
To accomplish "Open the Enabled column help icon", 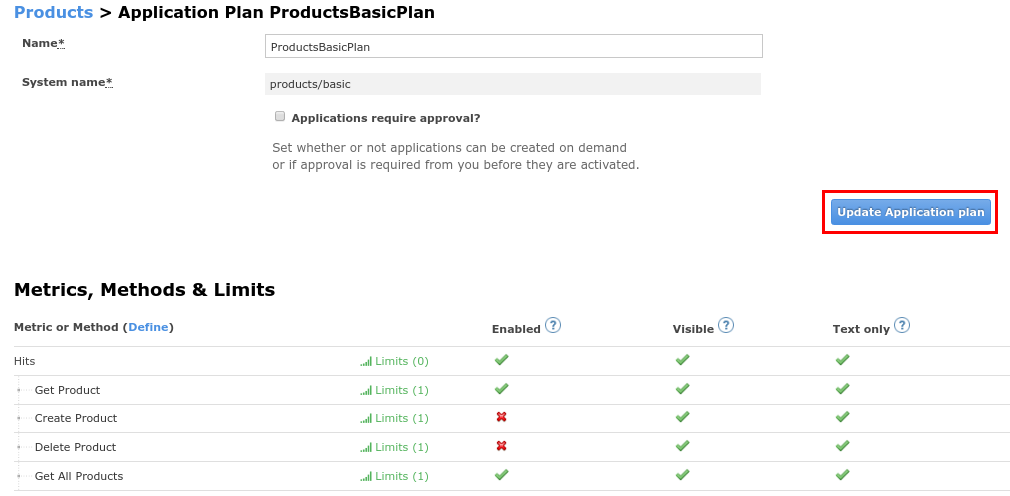I will (552, 326).
